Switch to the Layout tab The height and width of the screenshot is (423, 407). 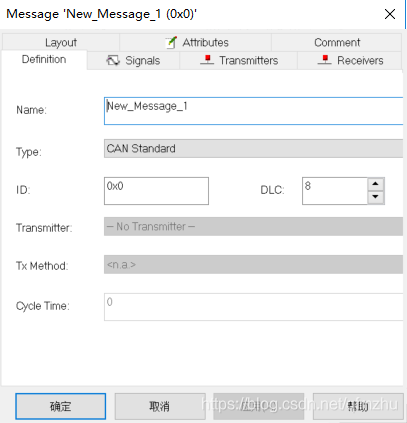pos(61,42)
